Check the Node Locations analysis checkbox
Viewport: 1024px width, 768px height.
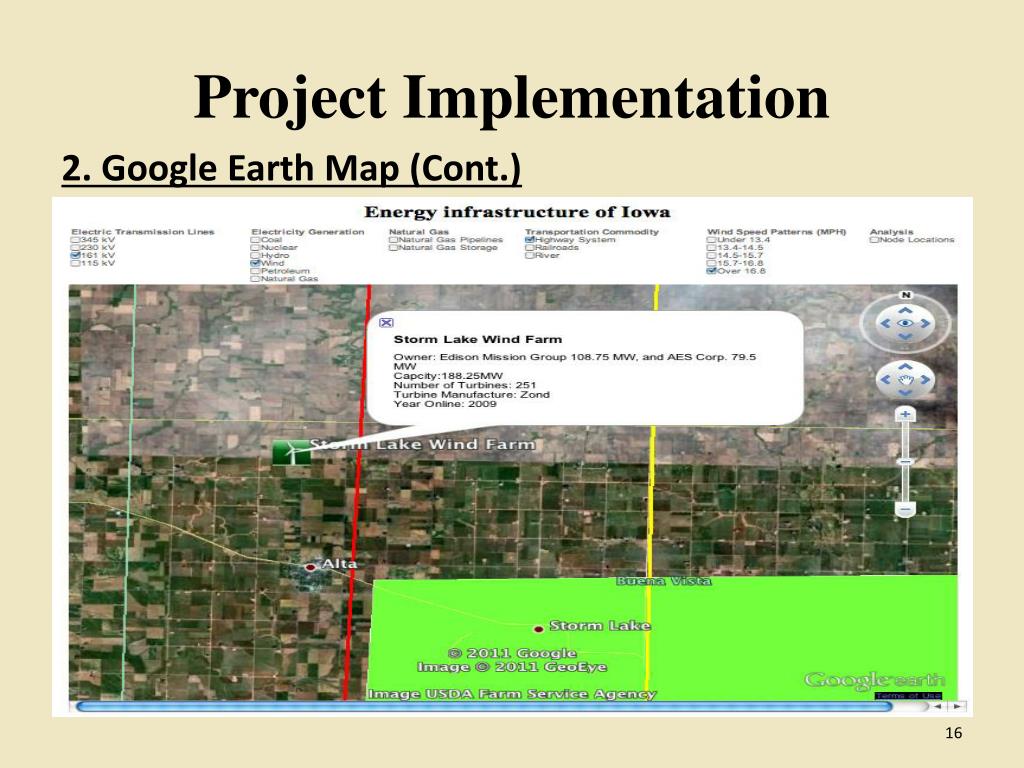point(874,240)
